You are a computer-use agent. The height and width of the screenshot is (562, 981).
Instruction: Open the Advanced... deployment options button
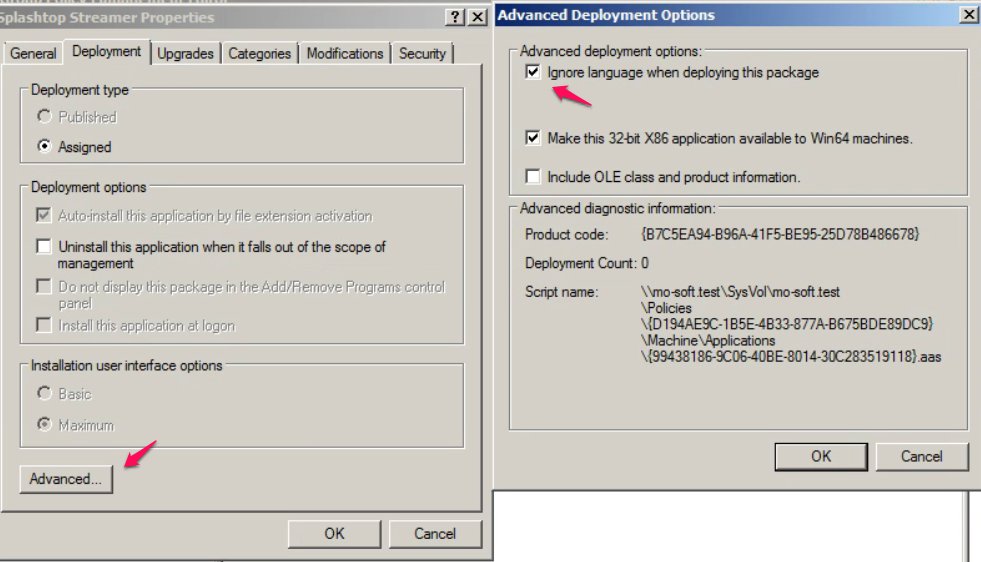pos(66,479)
